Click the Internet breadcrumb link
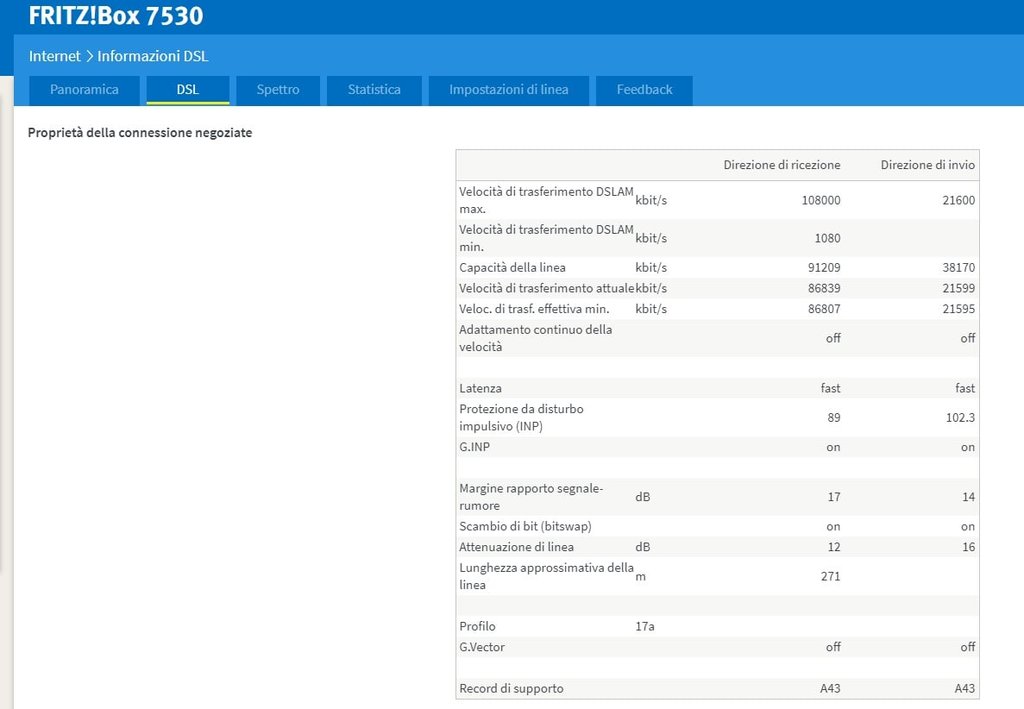The width and height of the screenshot is (1024, 709). [x=54, y=56]
